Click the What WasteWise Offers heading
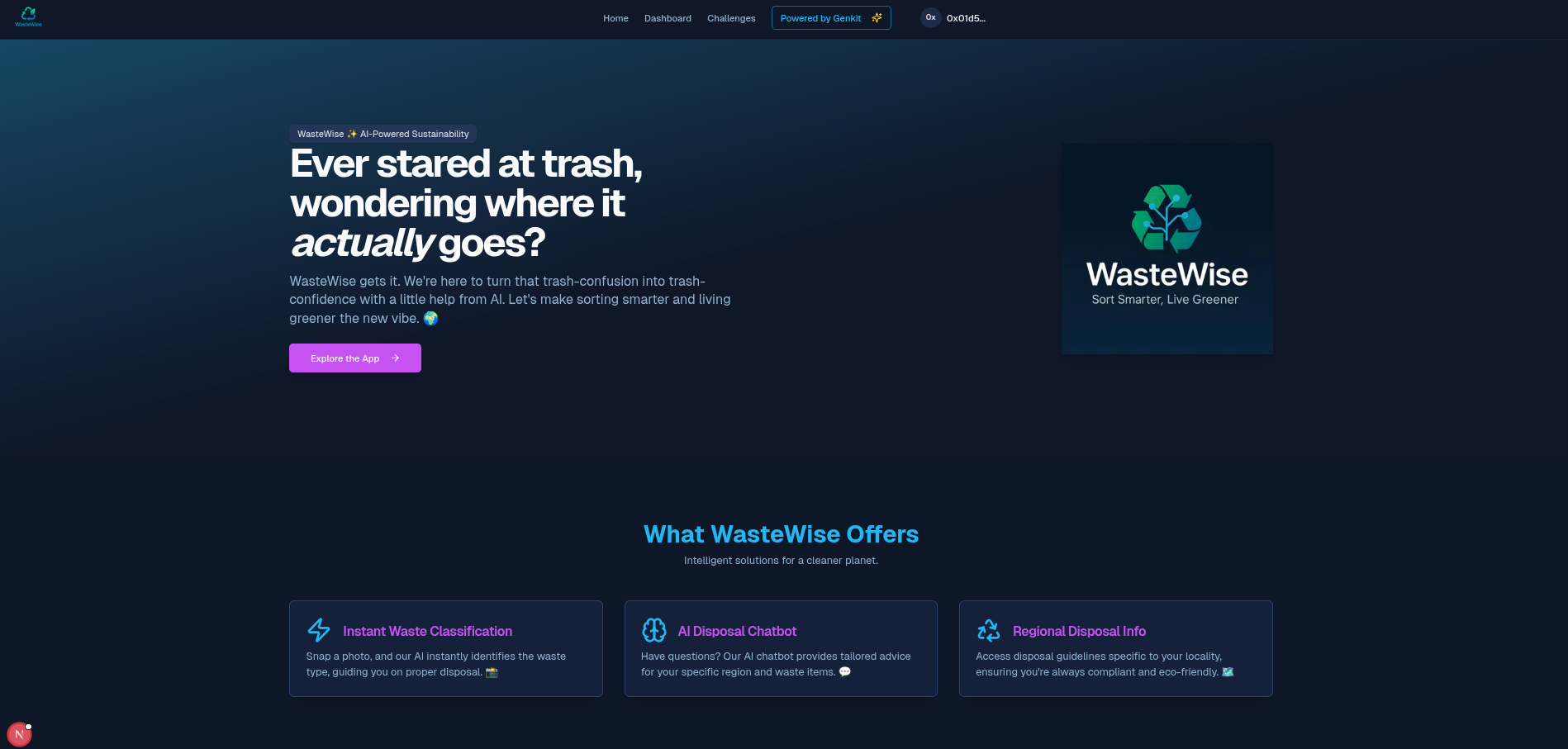This screenshot has height=749, width=1568. coord(781,534)
